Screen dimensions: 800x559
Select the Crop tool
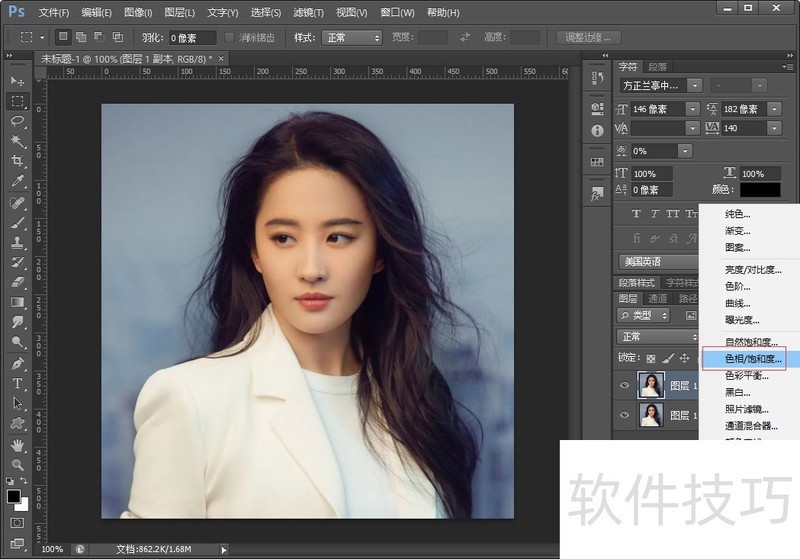pos(17,161)
